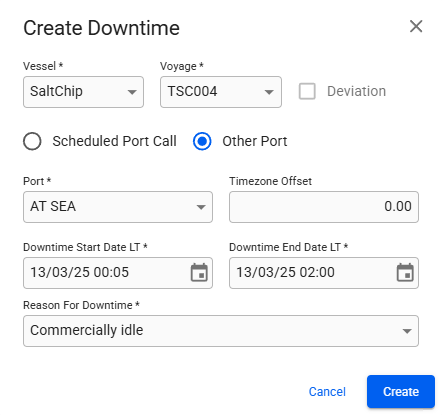The width and height of the screenshot is (442, 415).
Task: Open the Downtime End Date calendar picker
Action: click(405, 272)
